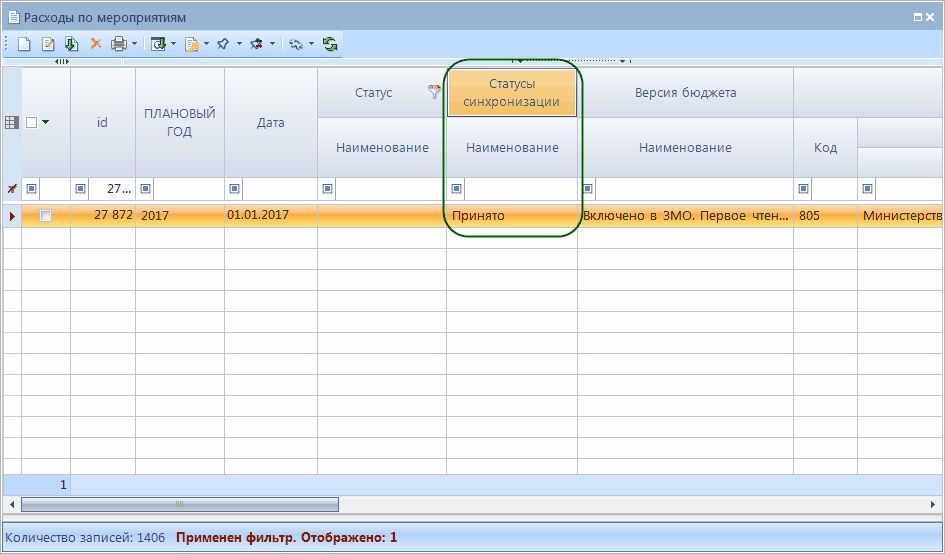Click the new document icon in toolbar
Screen dimensions: 945x554
[24, 44]
